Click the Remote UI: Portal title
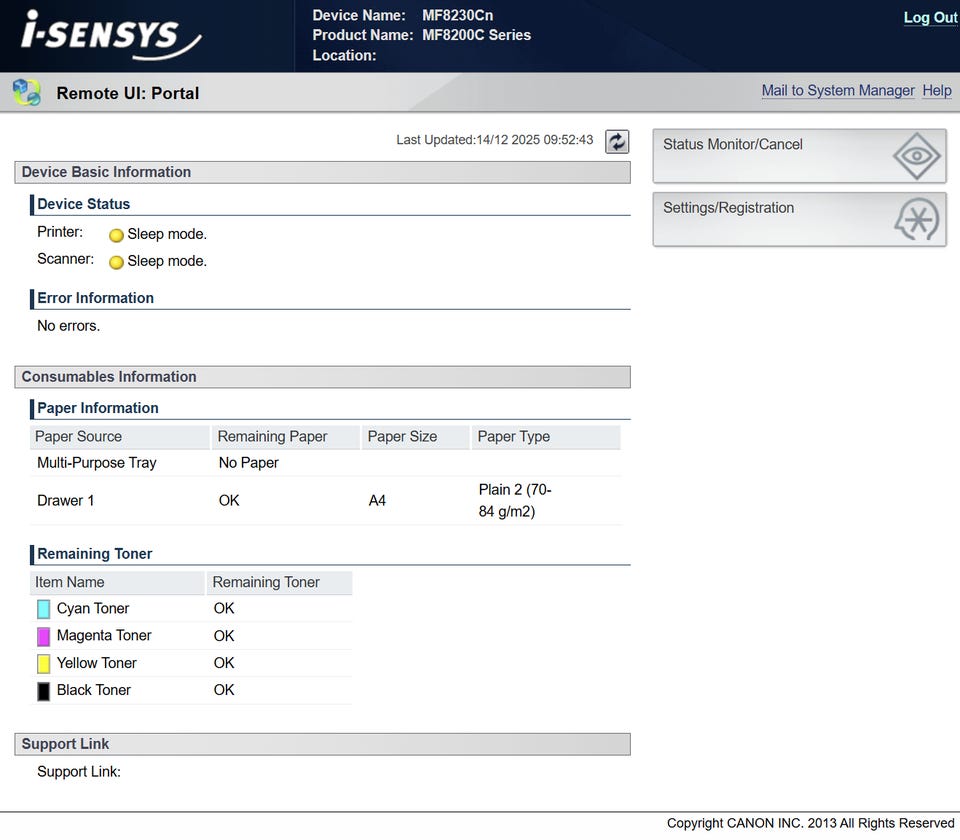The width and height of the screenshot is (960, 840). [128, 94]
